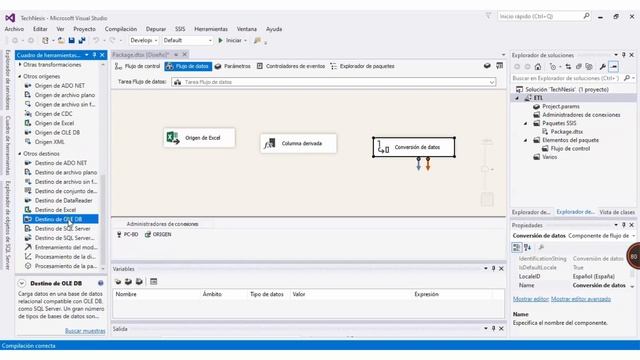Click the Home icon in Solution Explorer
This screenshot has width=640, height=360.
[538, 67]
